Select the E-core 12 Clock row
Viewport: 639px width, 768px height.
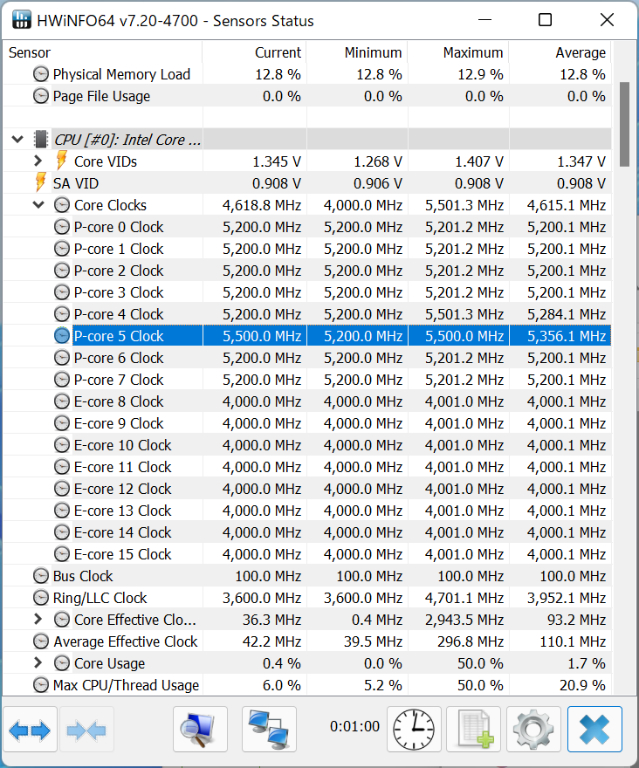(x=122, y=489)
